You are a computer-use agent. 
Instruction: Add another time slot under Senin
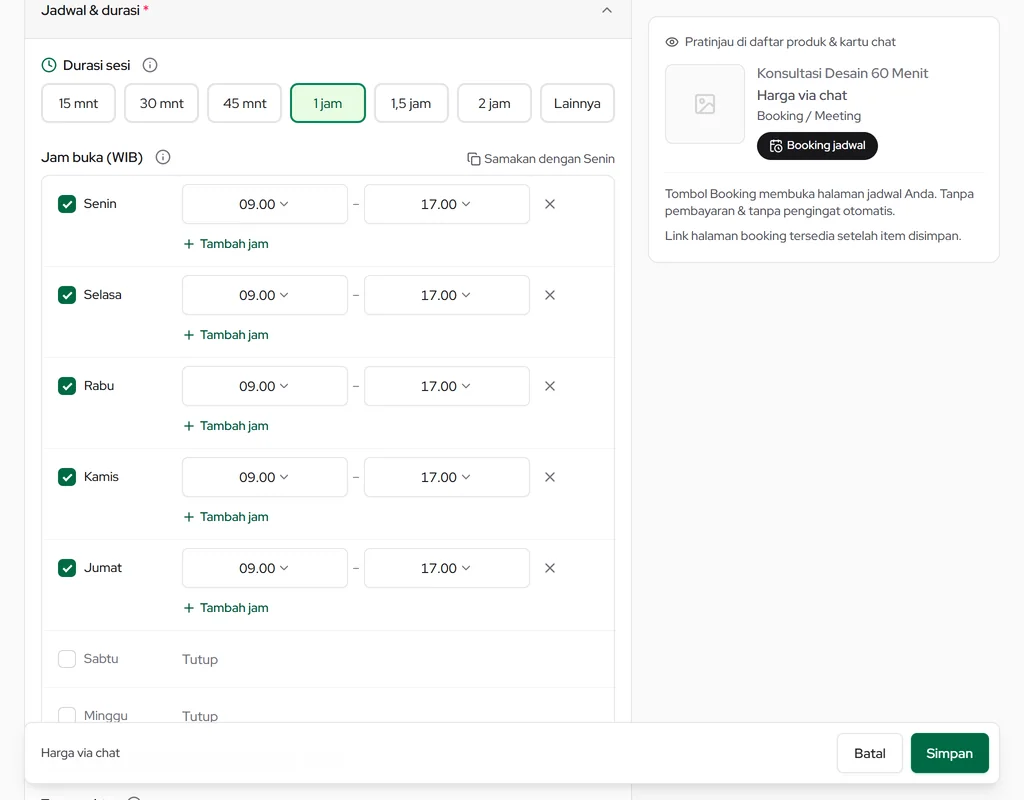(x=226, y=244)
